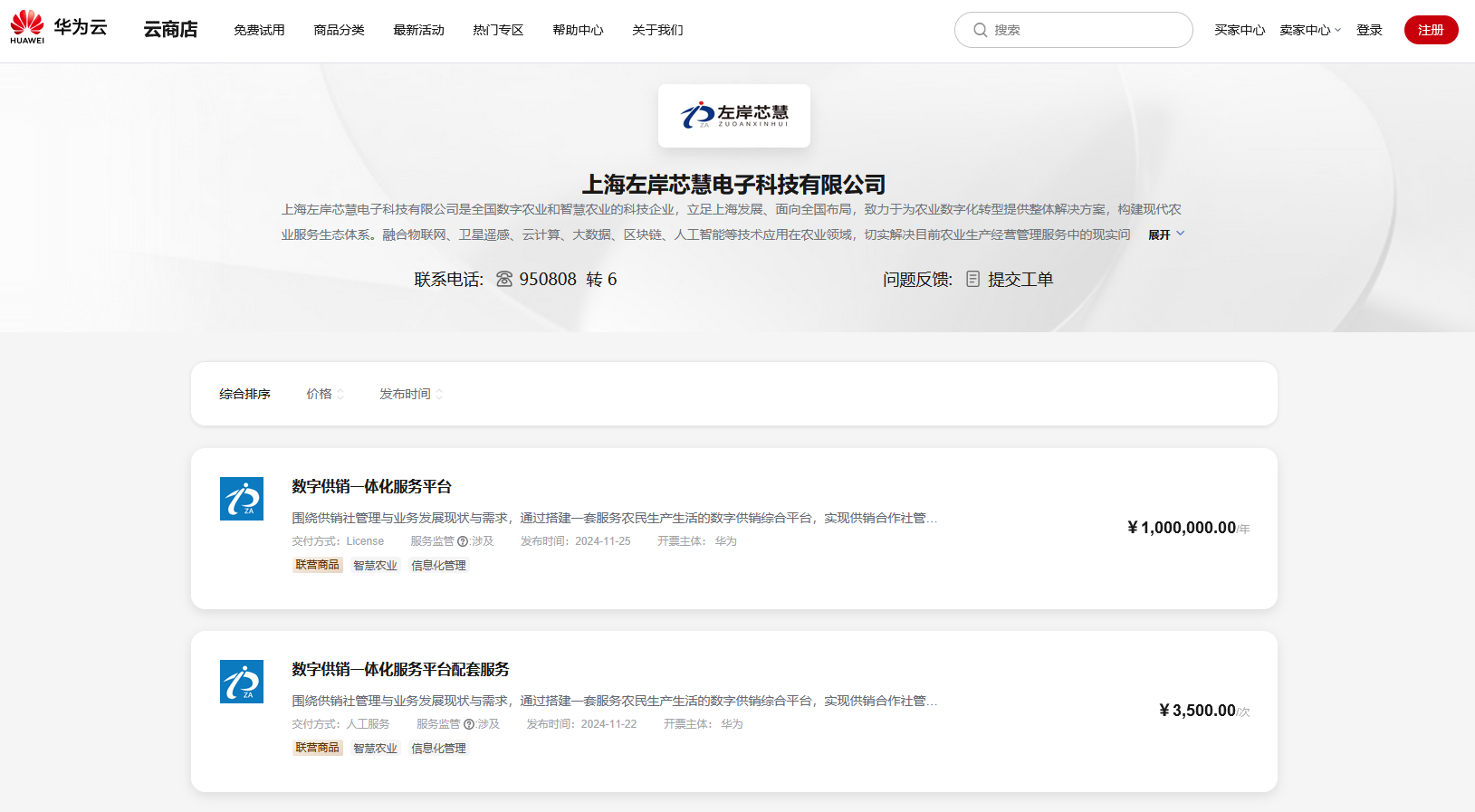Open the 云商店 home link
Screen dimensions: 1475x812
pyautogui.click(x=170, y=30)
